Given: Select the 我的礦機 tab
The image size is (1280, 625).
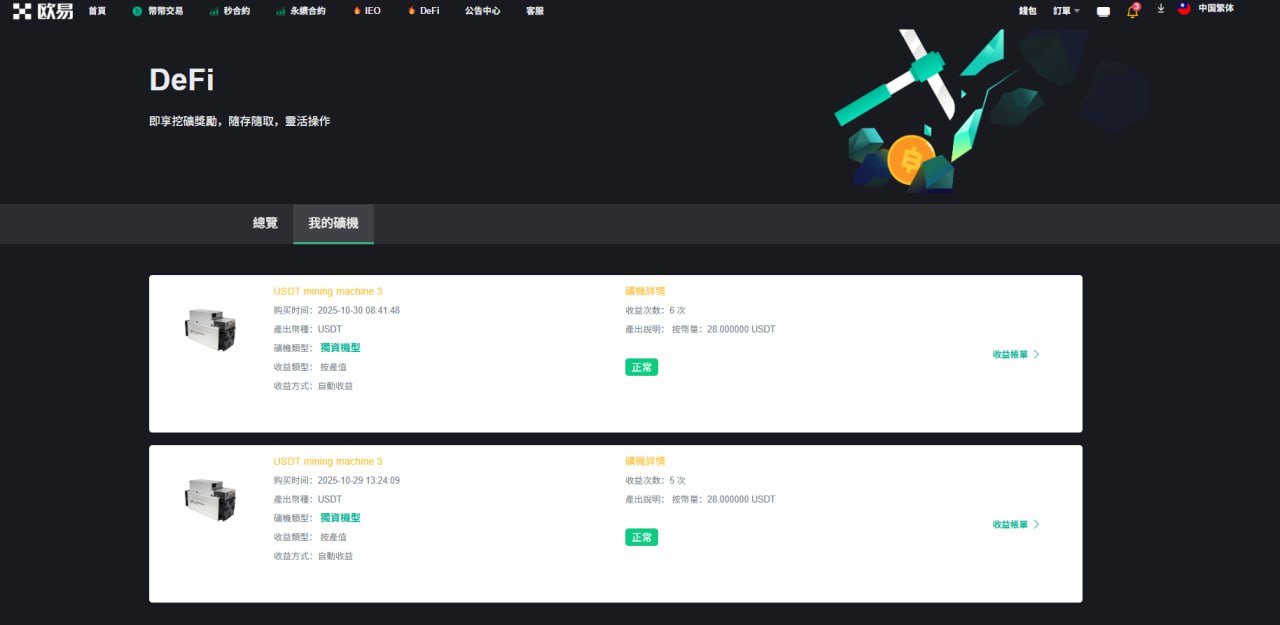Looking at the screenshot, I should (333, 223).
